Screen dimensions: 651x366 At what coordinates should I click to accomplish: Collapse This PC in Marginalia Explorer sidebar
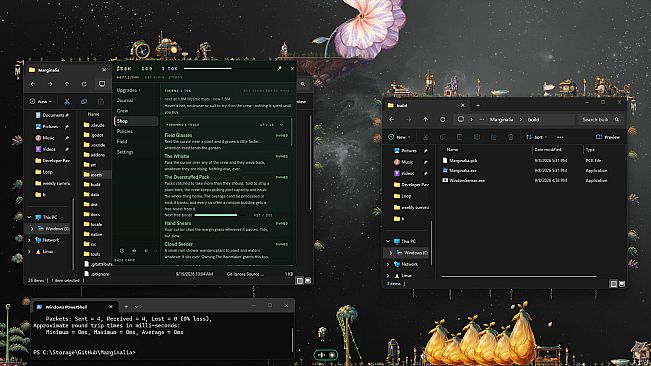click(x=29, y=217)
